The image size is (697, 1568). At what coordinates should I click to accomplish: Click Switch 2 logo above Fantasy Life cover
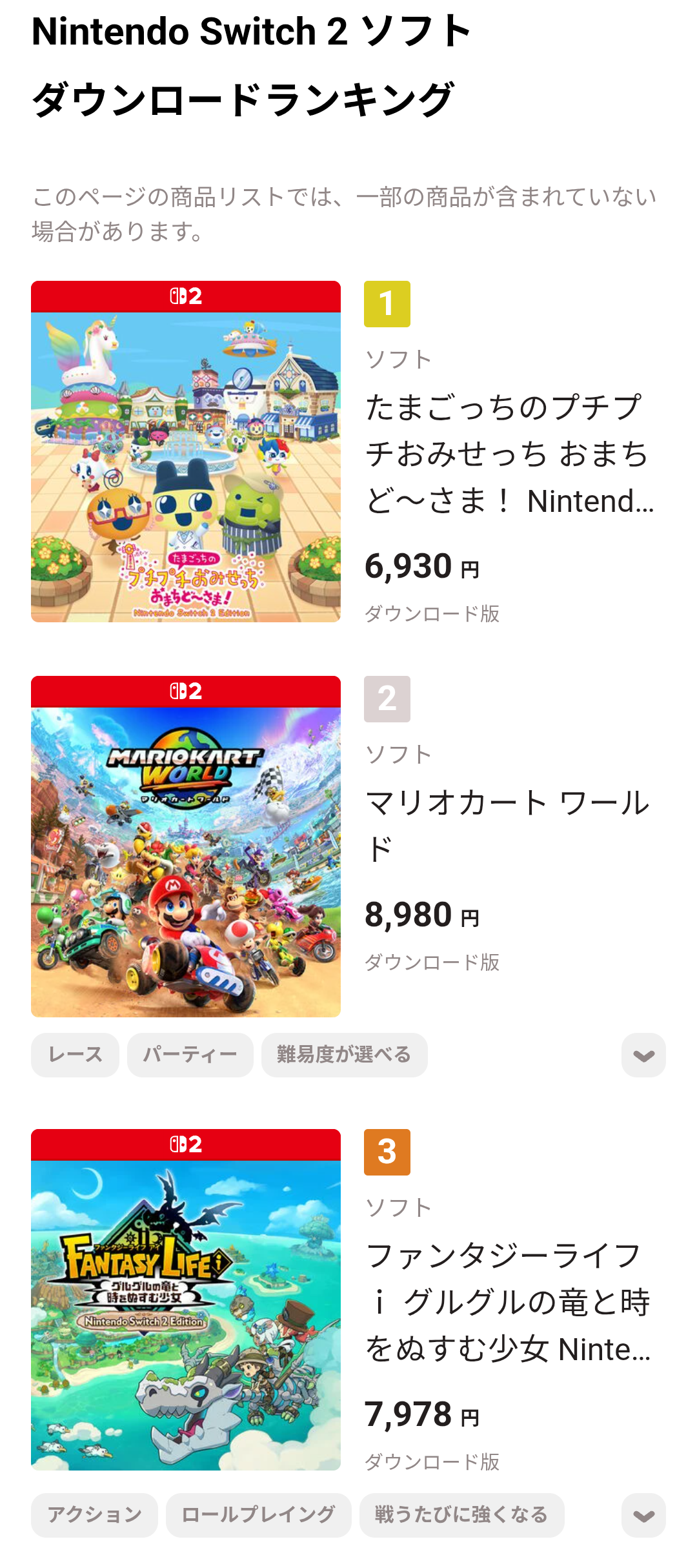[x=186, y=1145]
